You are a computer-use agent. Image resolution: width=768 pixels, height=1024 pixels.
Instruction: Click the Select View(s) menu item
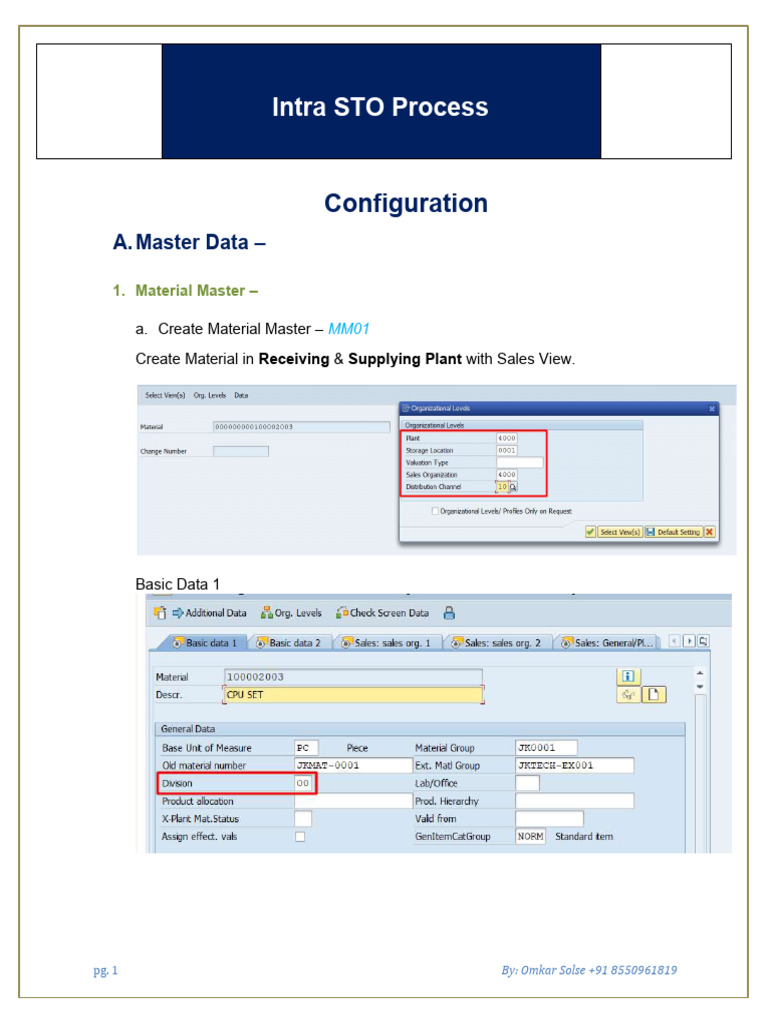tap(165, 395)
